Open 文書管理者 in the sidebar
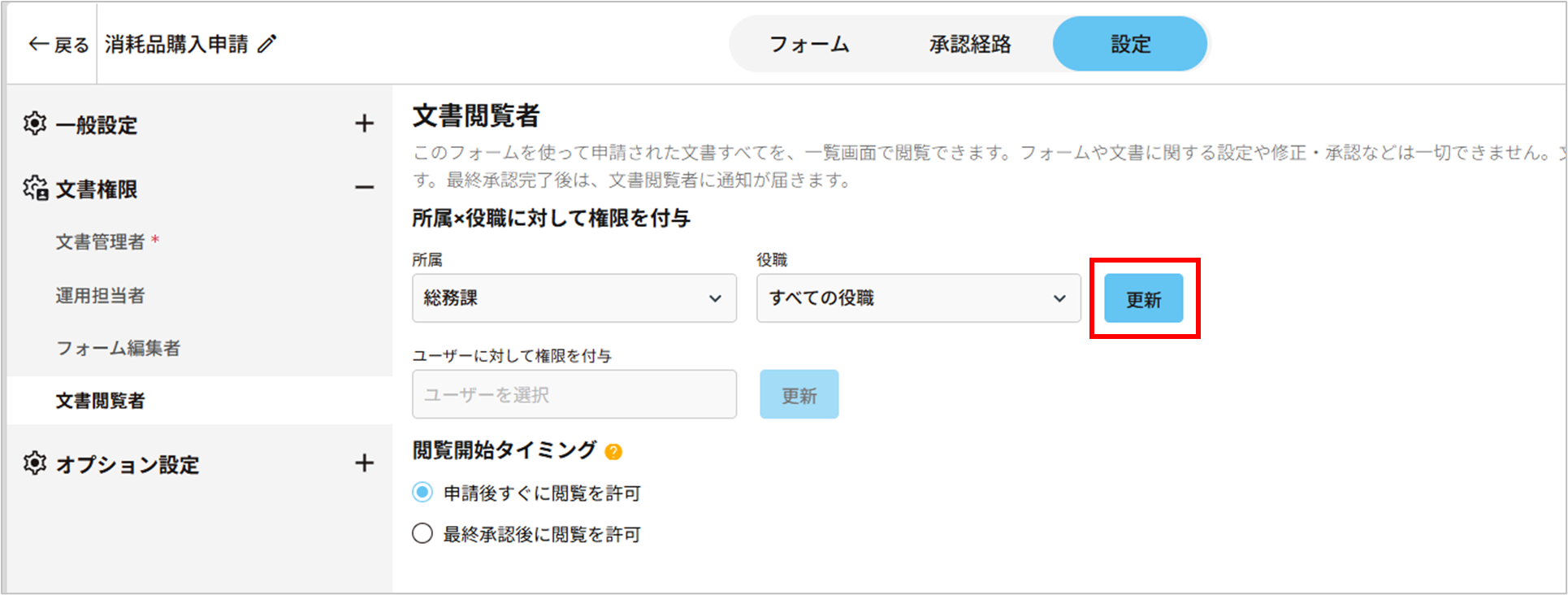The height and width of the screenshot is (595, 1568). click(100, 241)
